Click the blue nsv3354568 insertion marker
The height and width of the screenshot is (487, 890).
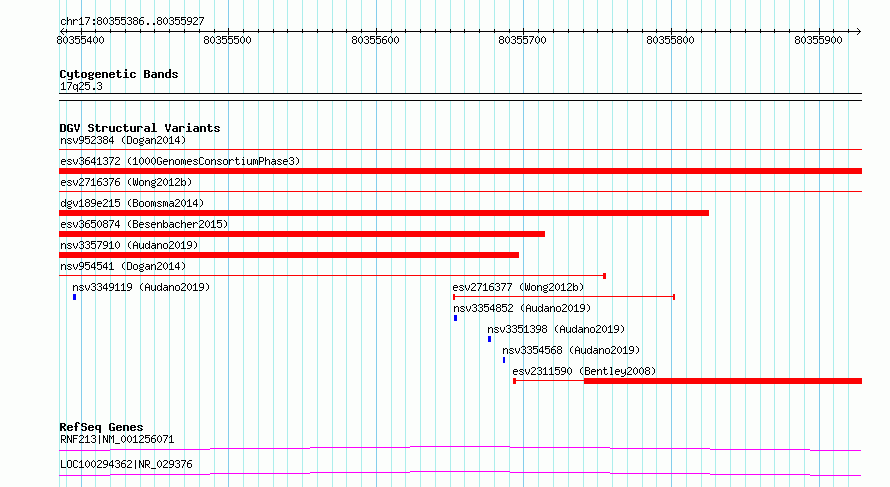point(504,360)
